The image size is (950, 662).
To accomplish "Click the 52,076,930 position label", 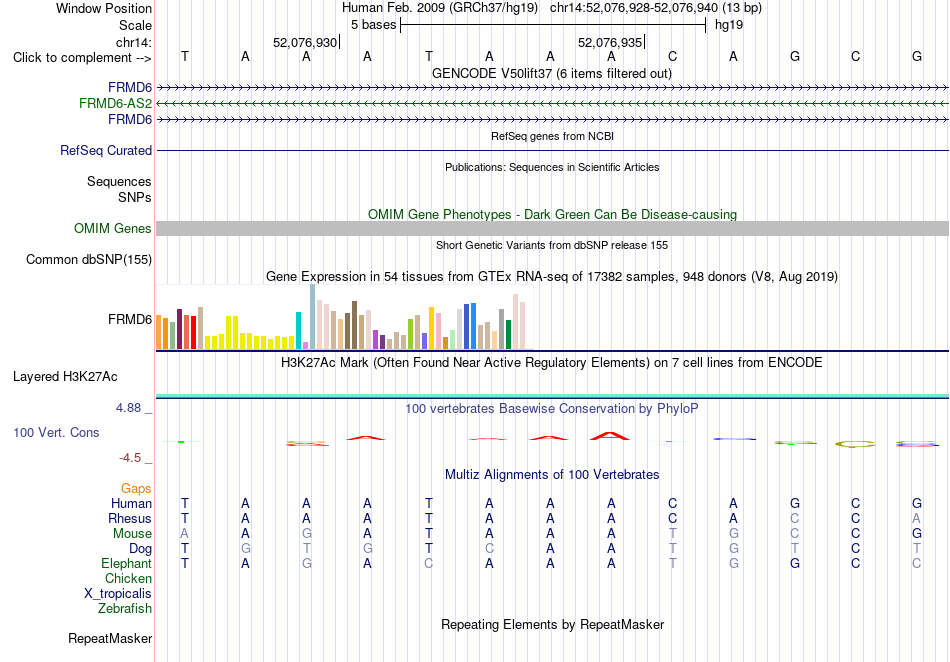I will coord(305,42).
